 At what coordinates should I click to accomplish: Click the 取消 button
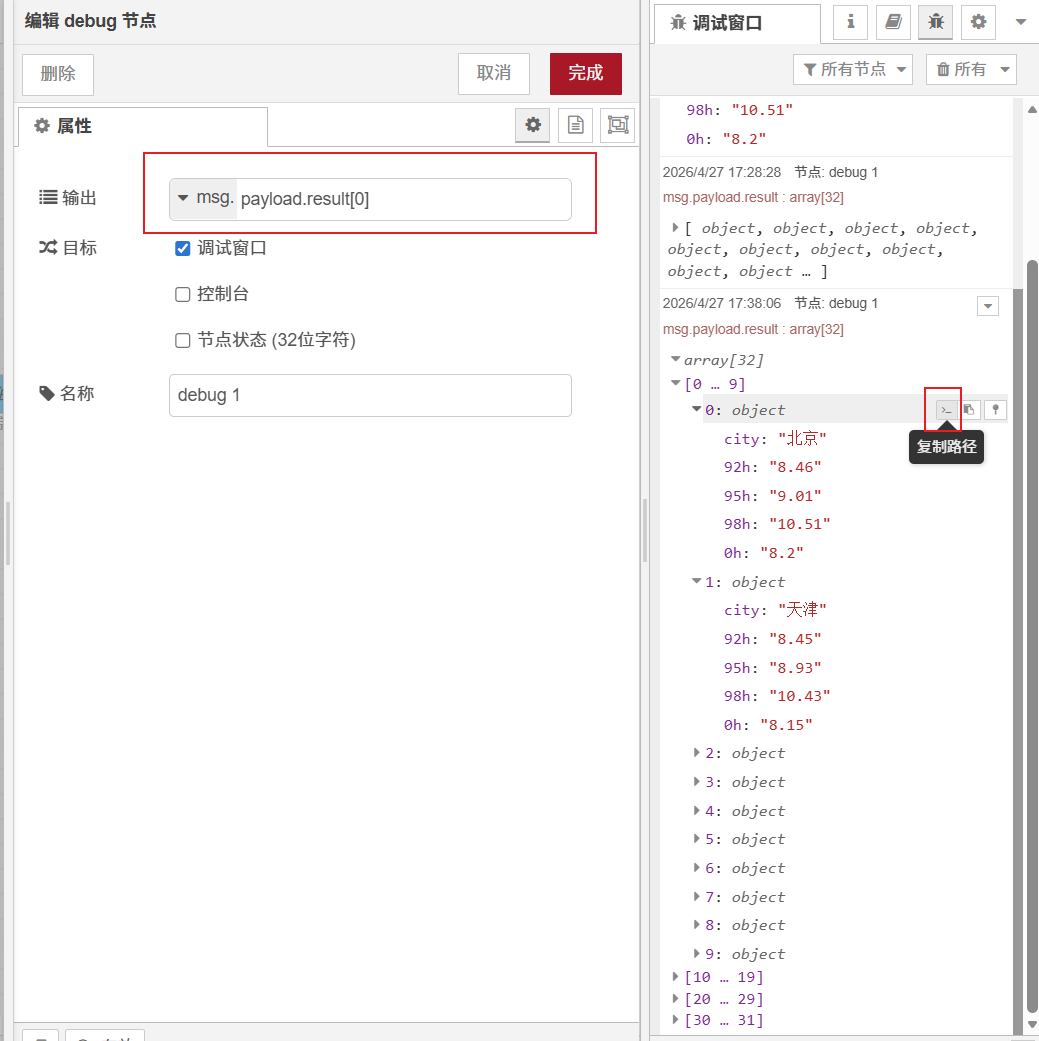tap(493, 74)
